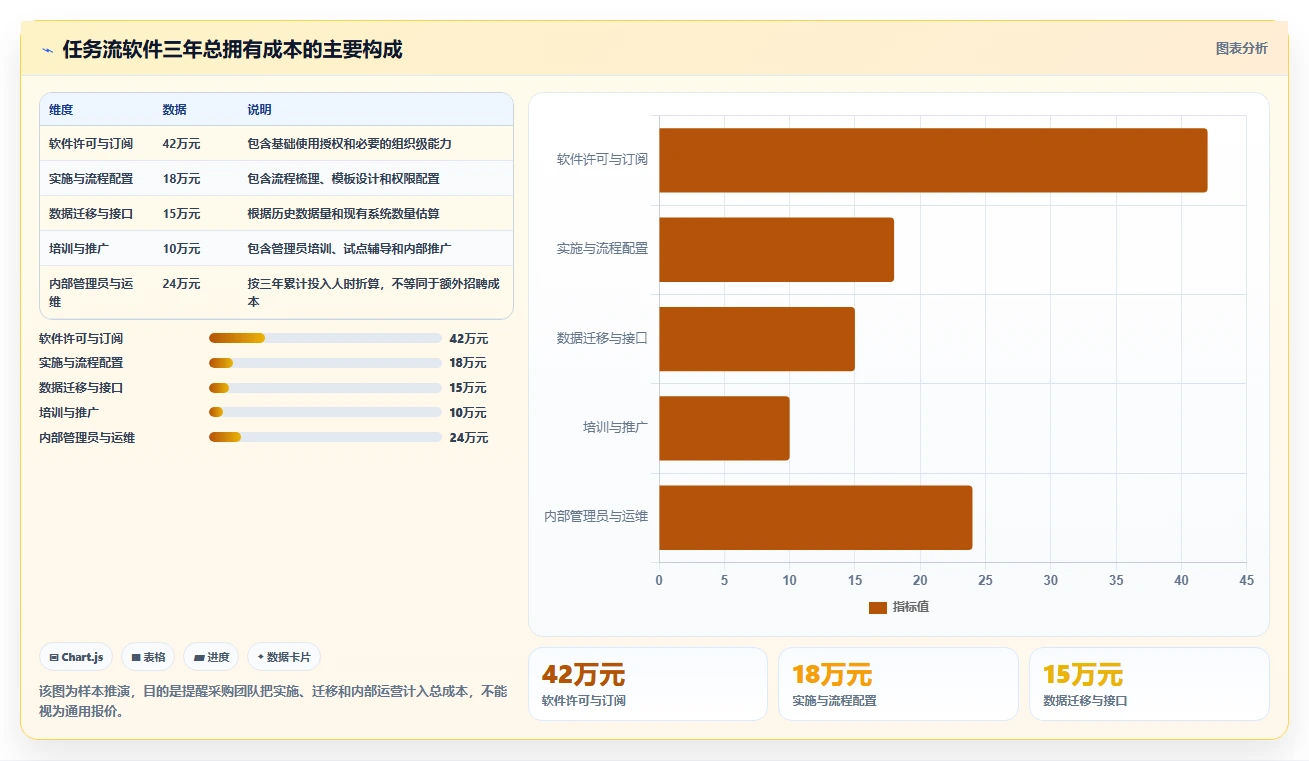
Task: Click the 软件许可与订阅 chart bar
Action: [x=933, y=160]
